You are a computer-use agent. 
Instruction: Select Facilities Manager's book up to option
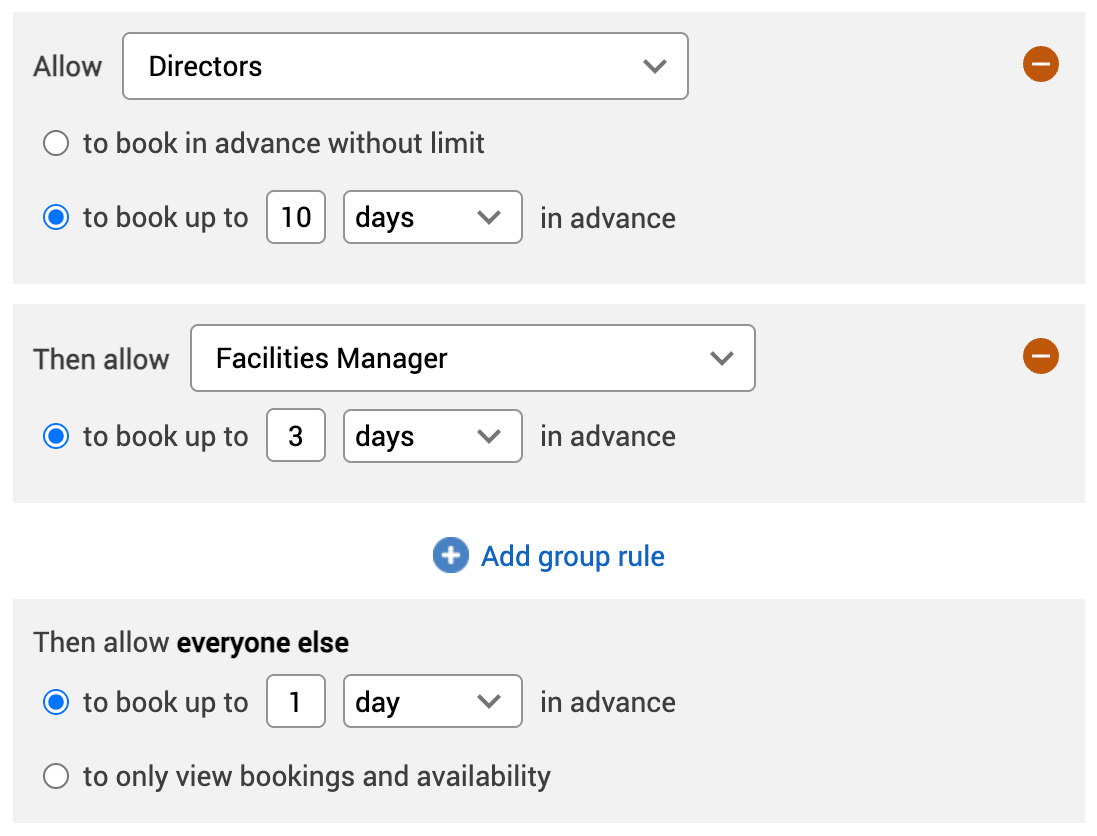click(56, 436)
